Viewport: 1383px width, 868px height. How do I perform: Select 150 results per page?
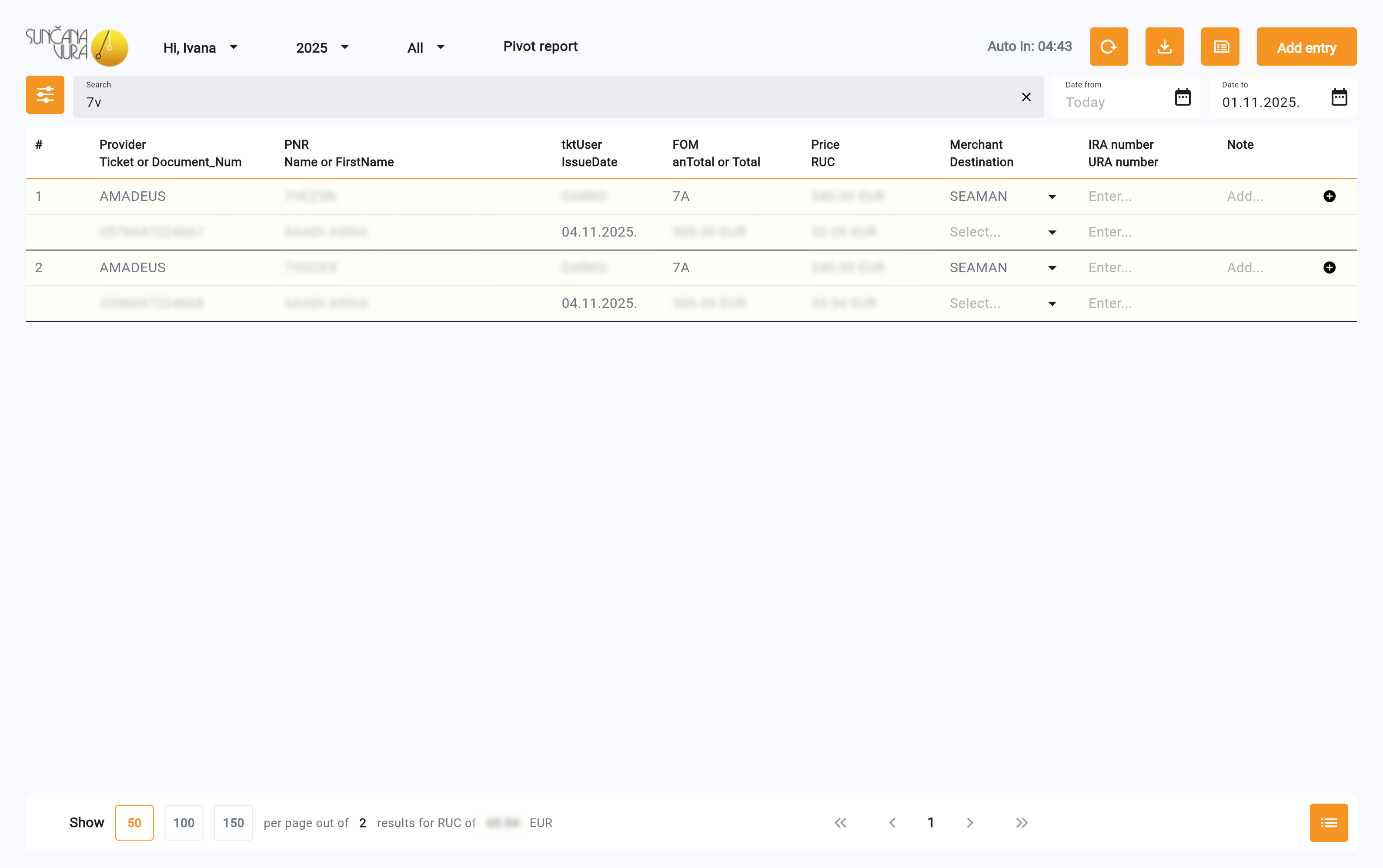pos(233,823)
